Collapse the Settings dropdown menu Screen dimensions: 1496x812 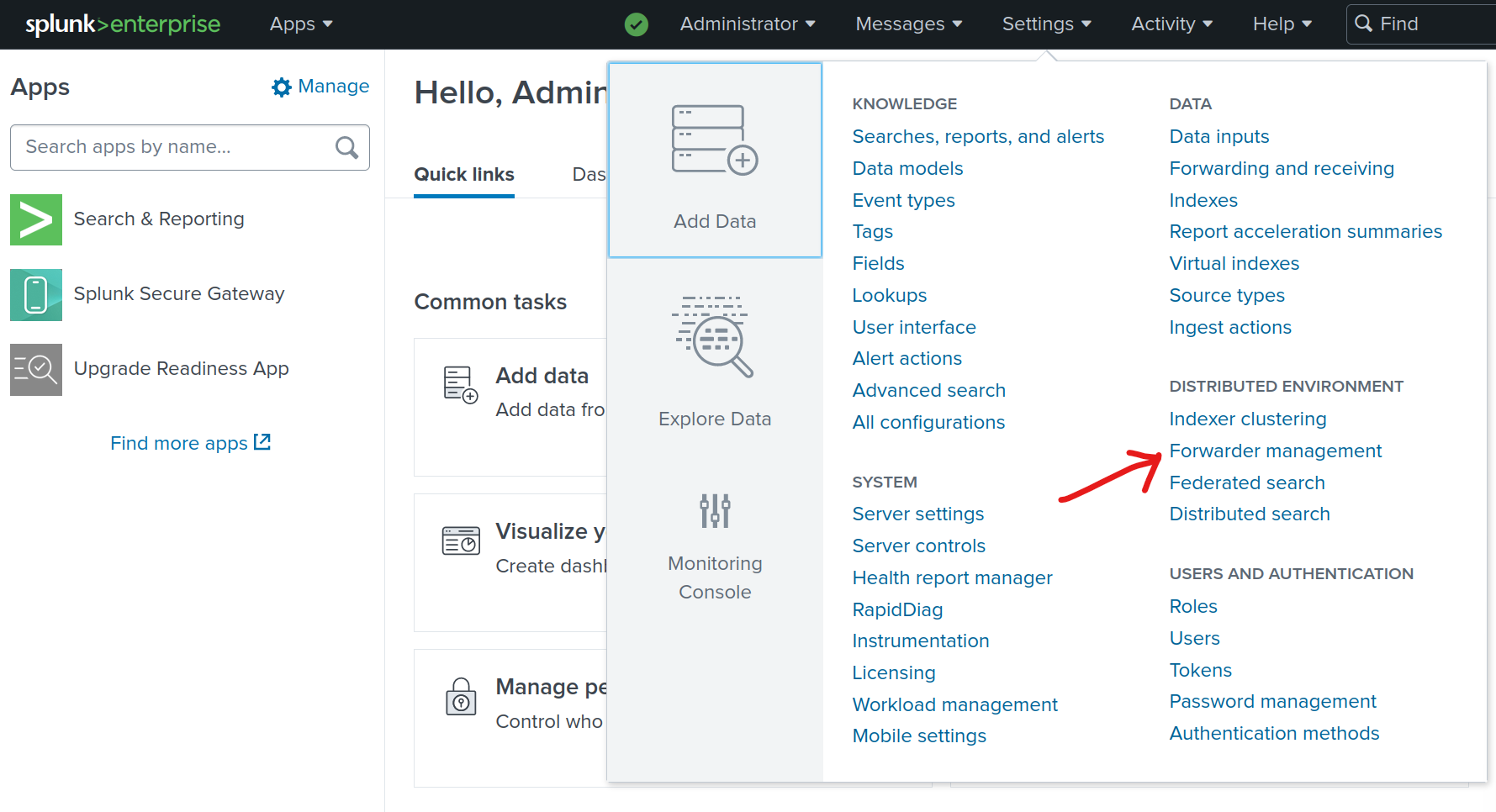pyautogui.click(x=1046, y=24)
